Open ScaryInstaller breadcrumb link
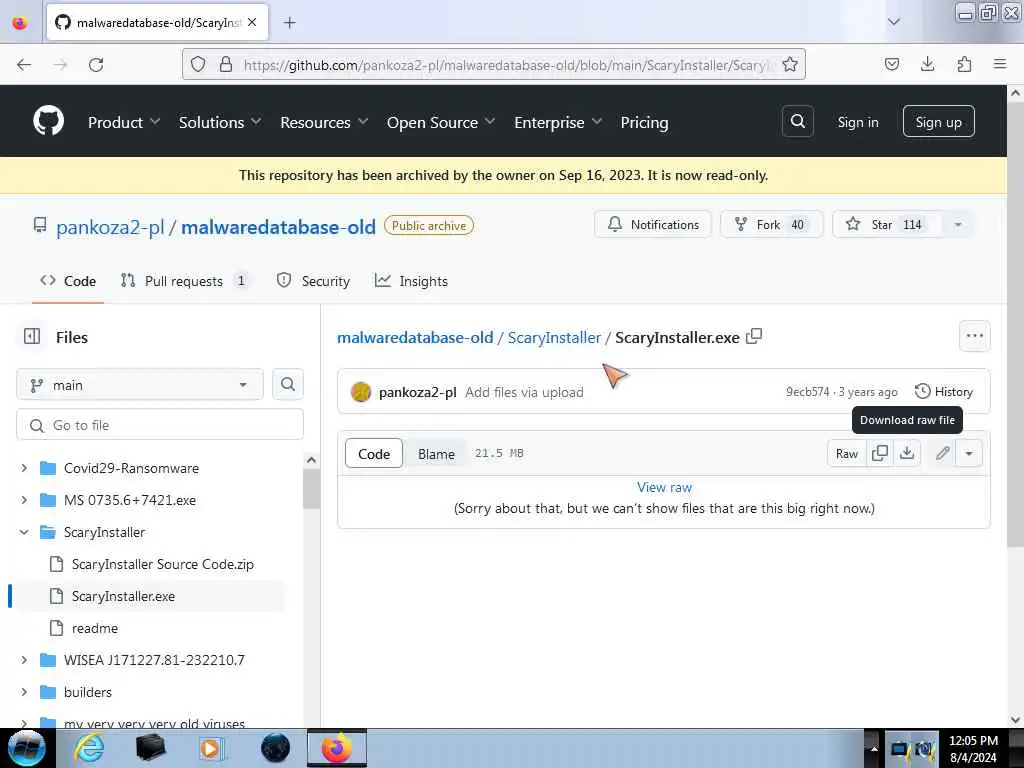 pos(554,337)
